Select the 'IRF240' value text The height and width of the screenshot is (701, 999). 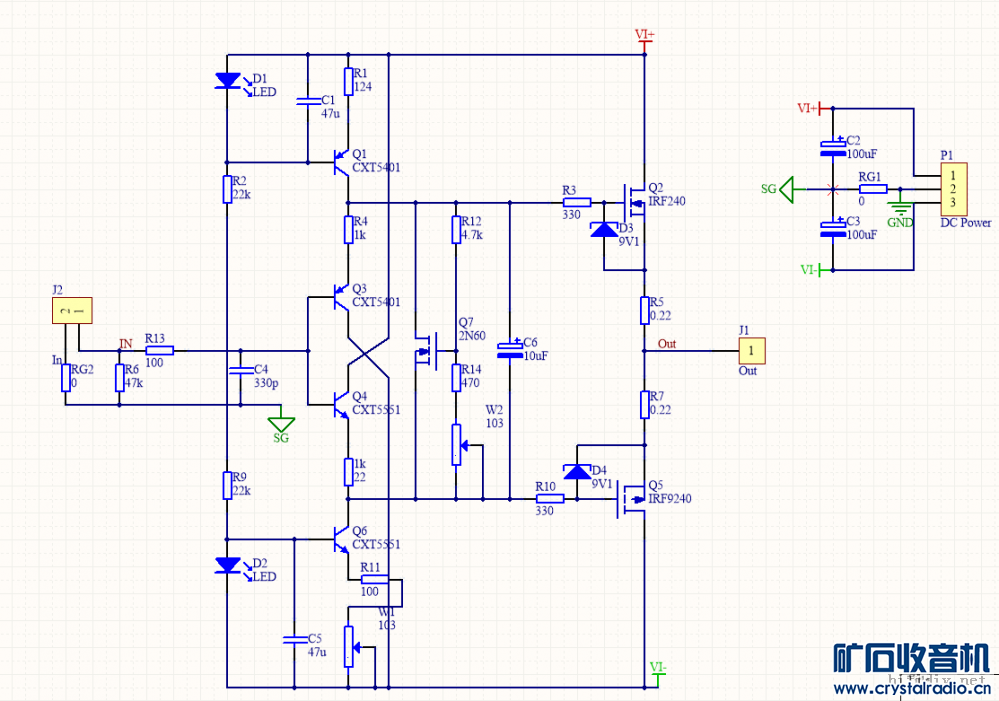[666, 201]
